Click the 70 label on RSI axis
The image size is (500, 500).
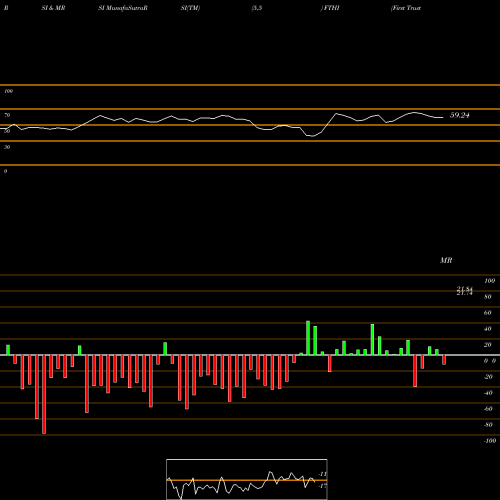pyautogui.click(x=7, y=115)
